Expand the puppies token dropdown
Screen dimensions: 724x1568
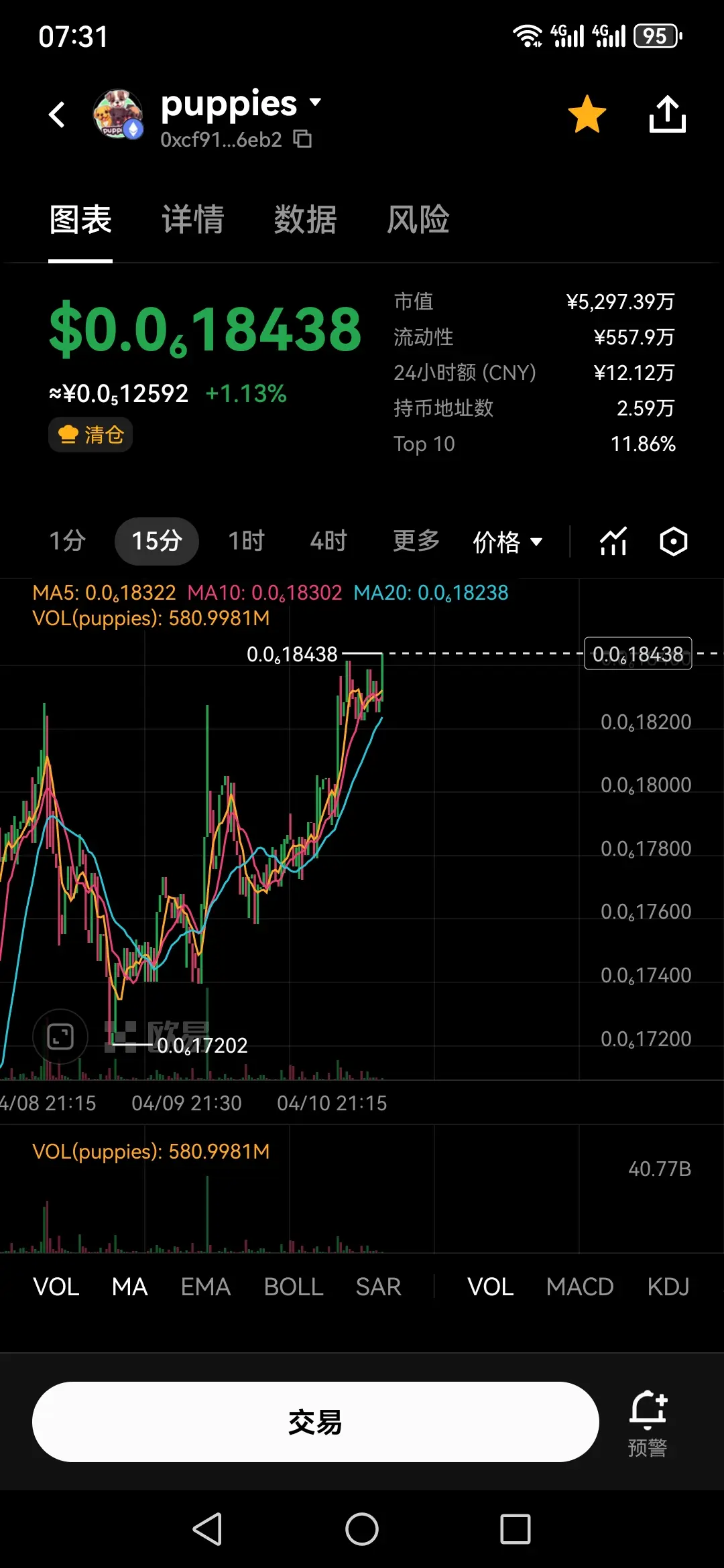(315, 102)
